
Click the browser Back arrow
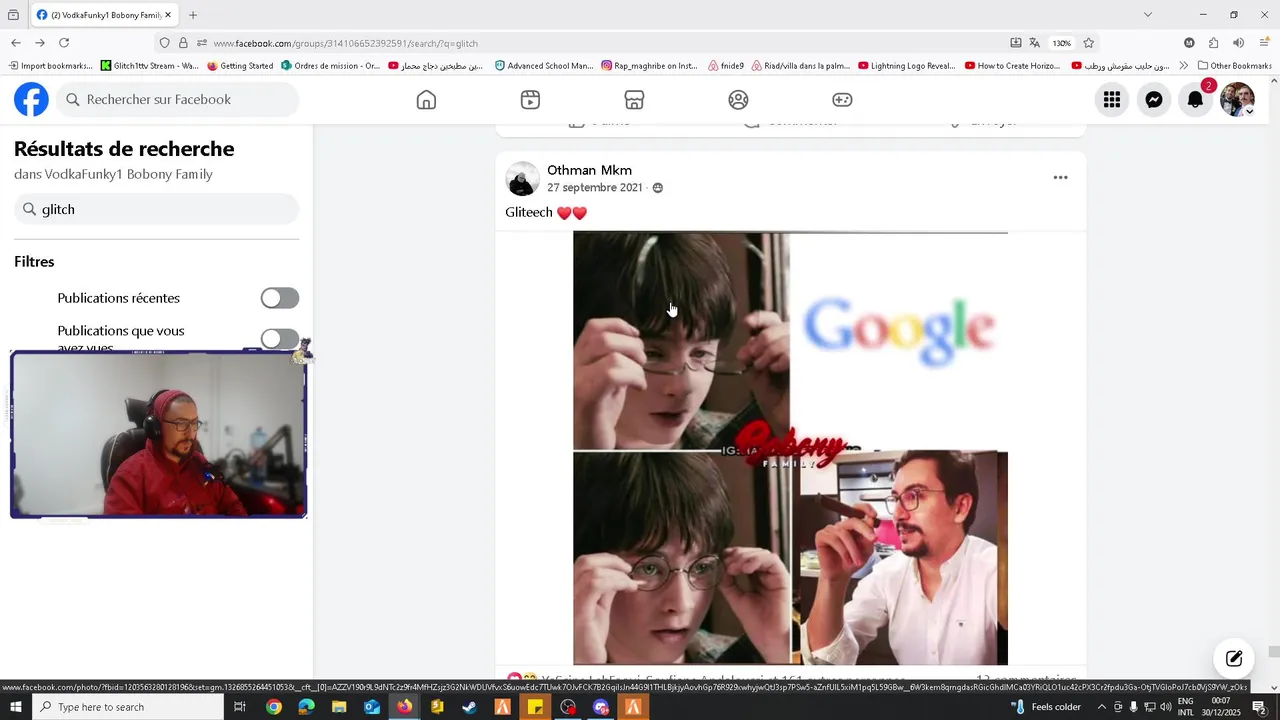tap(15, 43)
